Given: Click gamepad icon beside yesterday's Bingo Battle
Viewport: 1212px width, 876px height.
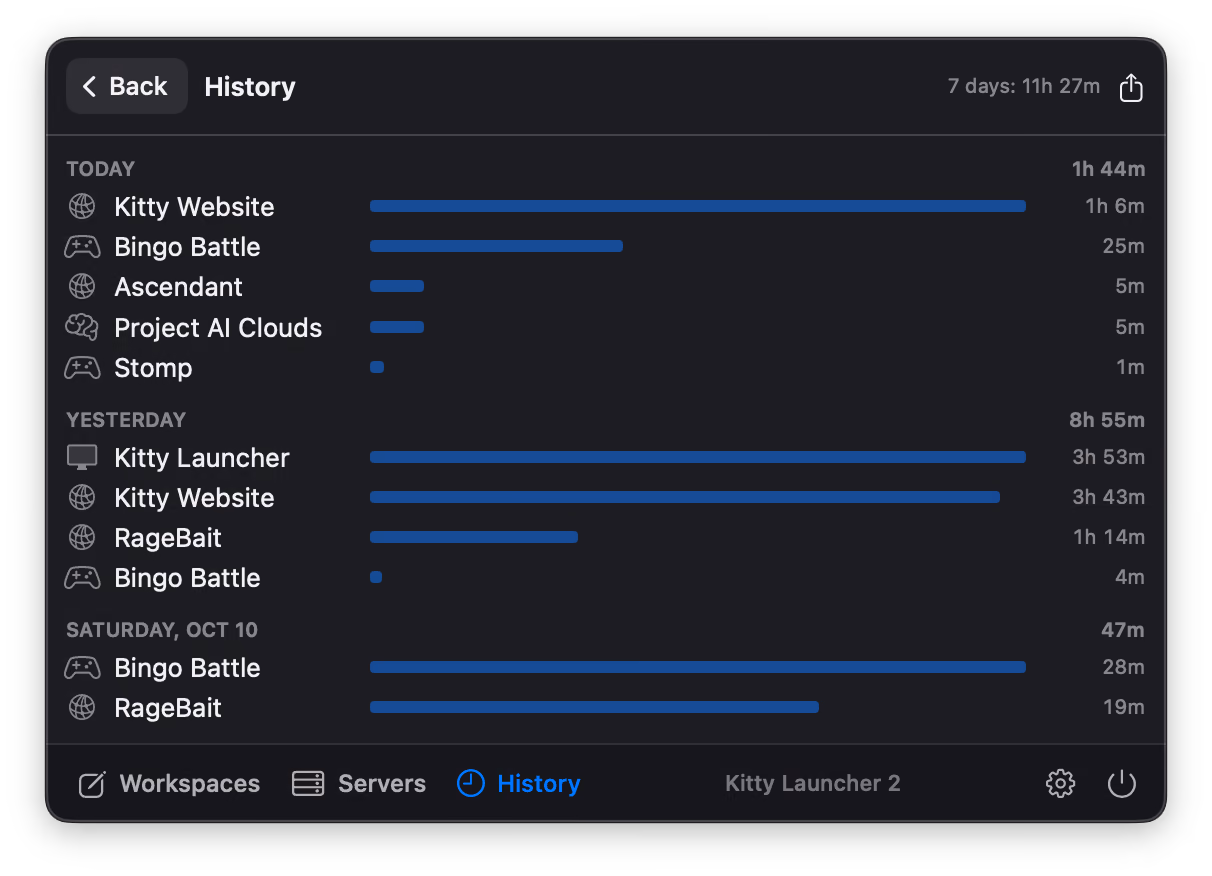Looking at the screenshot, I should pos(82,578).
